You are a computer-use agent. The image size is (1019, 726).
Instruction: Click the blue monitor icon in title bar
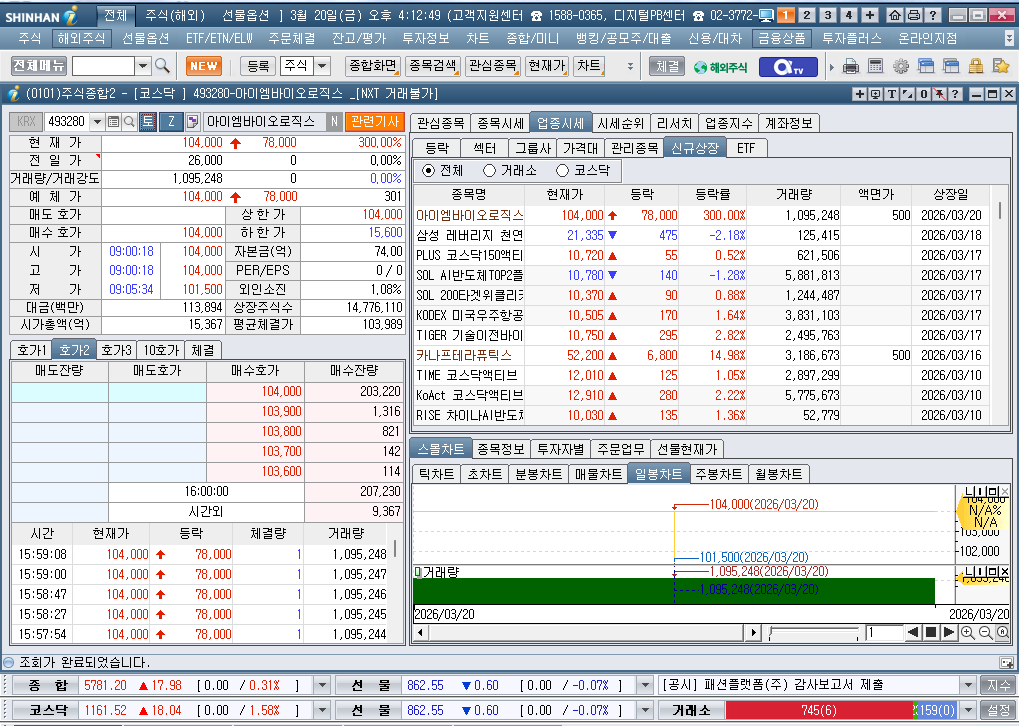click(766, 15)
